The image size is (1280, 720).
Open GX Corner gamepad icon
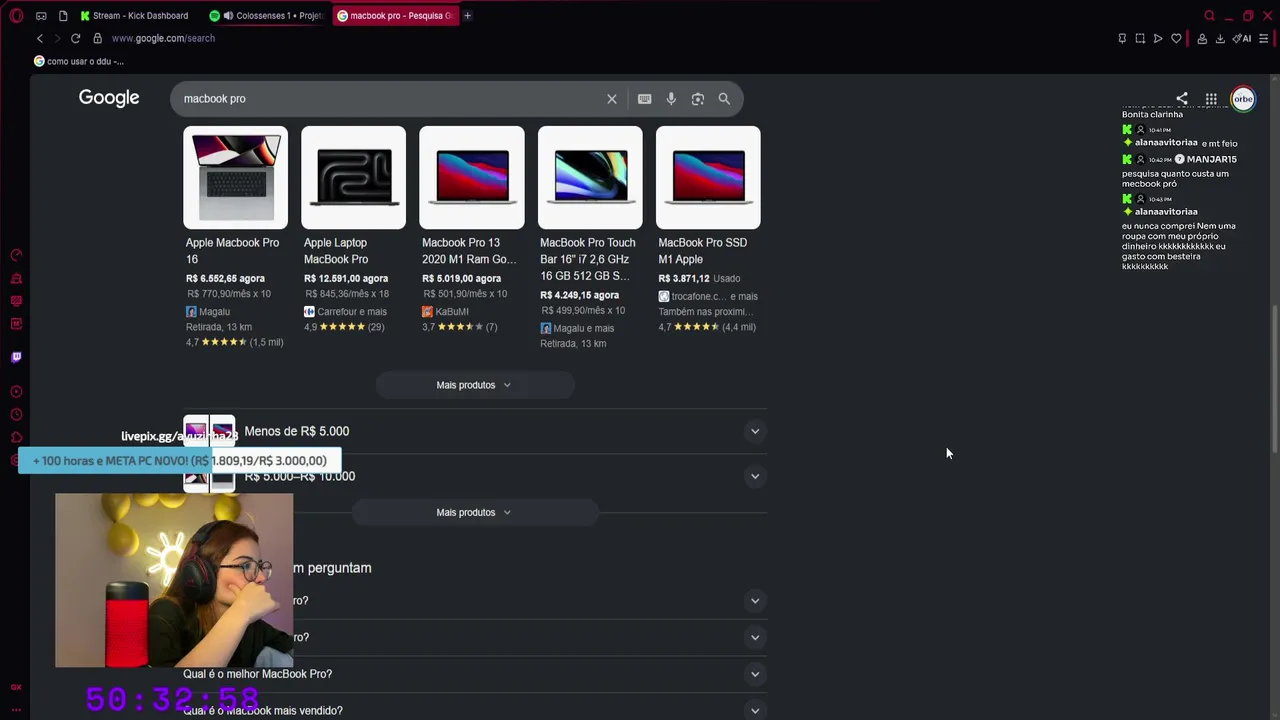[x=41, y=16]
